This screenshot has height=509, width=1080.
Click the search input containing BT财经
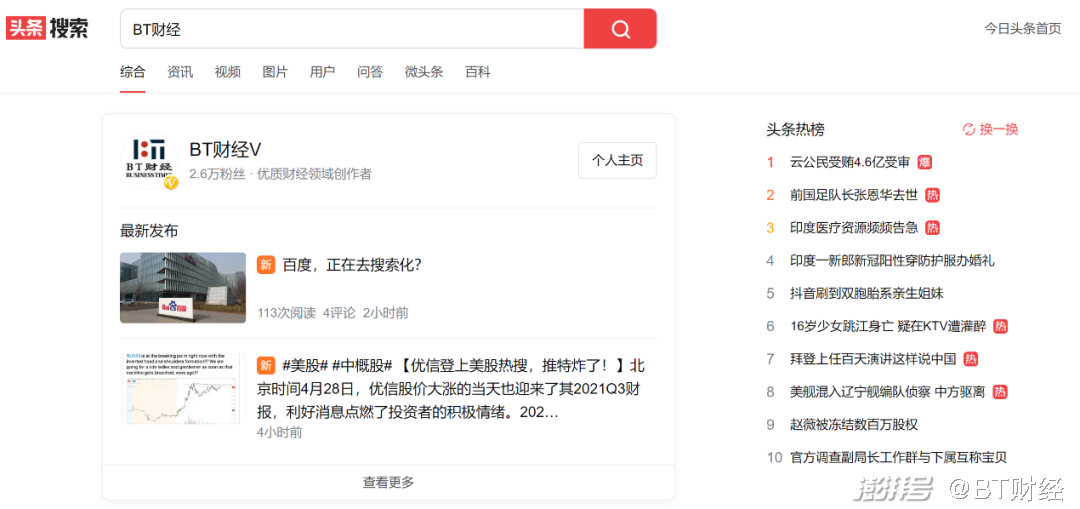(350, 29)
